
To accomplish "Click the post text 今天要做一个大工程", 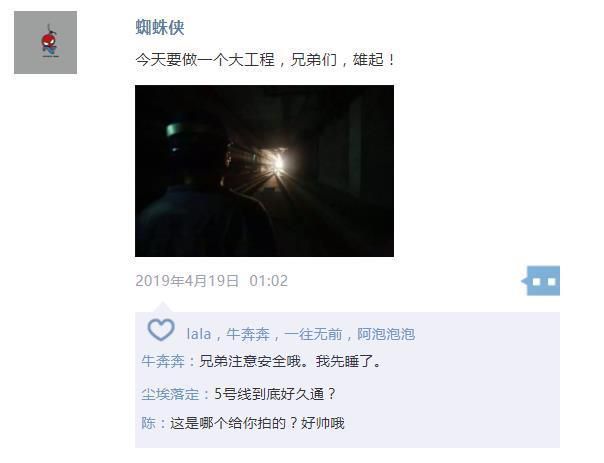I will pyautogui.click(x=205, y=60).
